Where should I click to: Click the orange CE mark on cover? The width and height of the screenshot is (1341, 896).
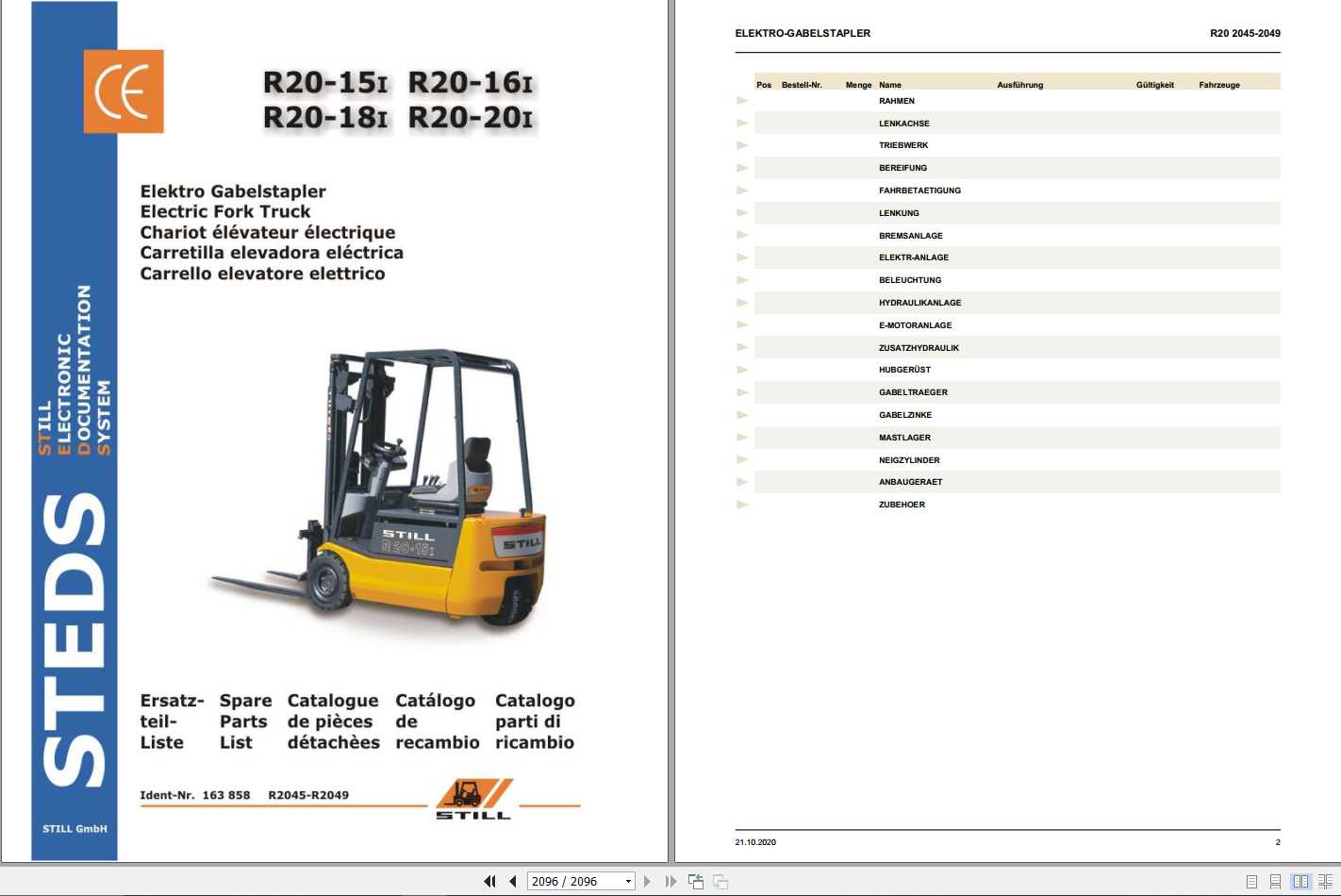click(x=124, y=91)
